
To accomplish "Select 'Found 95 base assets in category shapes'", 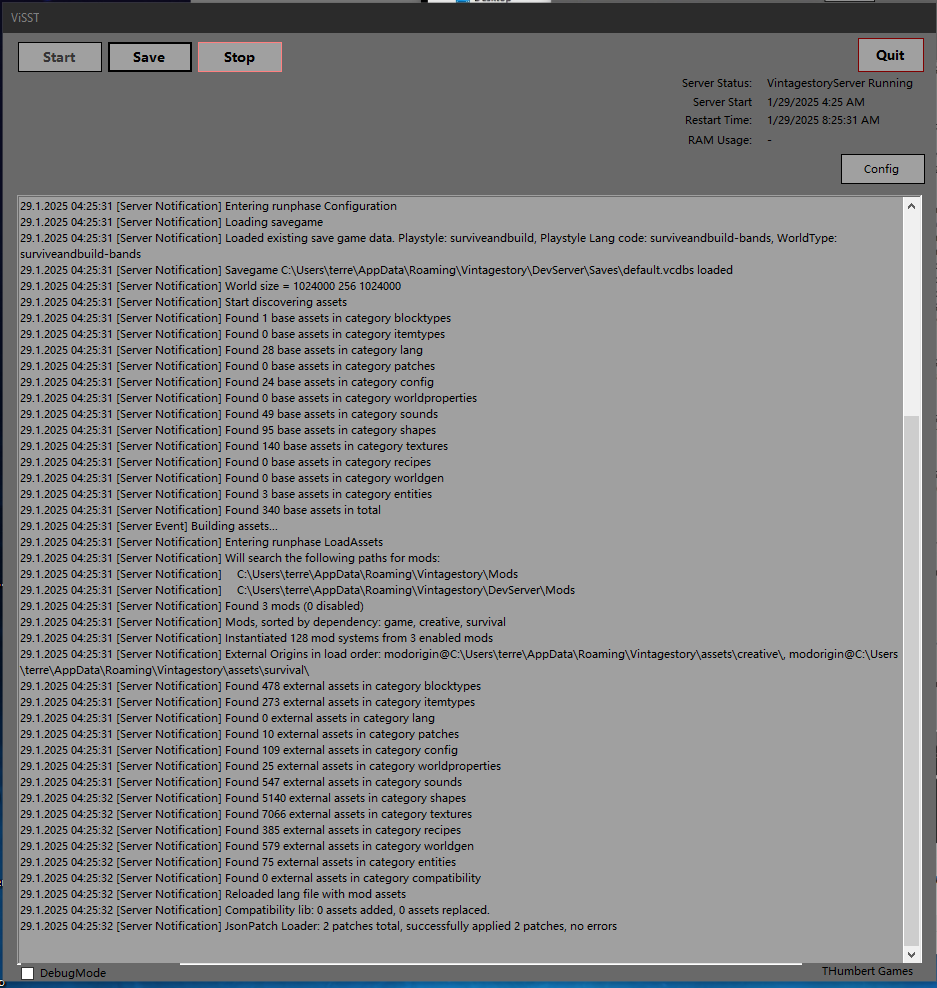I will pyautogui.click(x=228, y=430).
